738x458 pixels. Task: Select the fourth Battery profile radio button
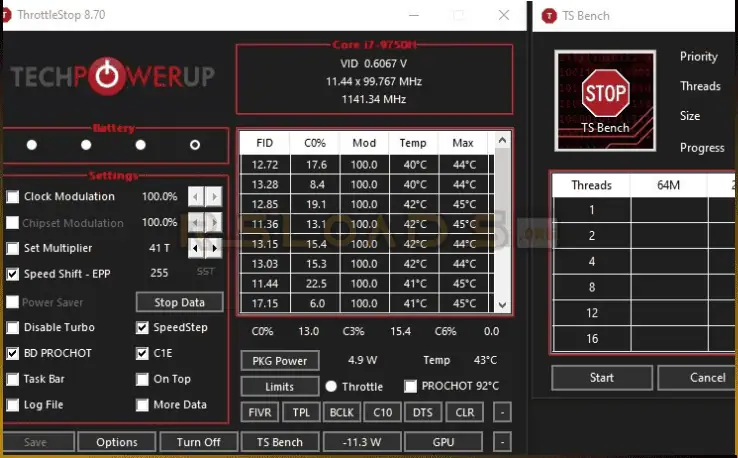(195, 145)
